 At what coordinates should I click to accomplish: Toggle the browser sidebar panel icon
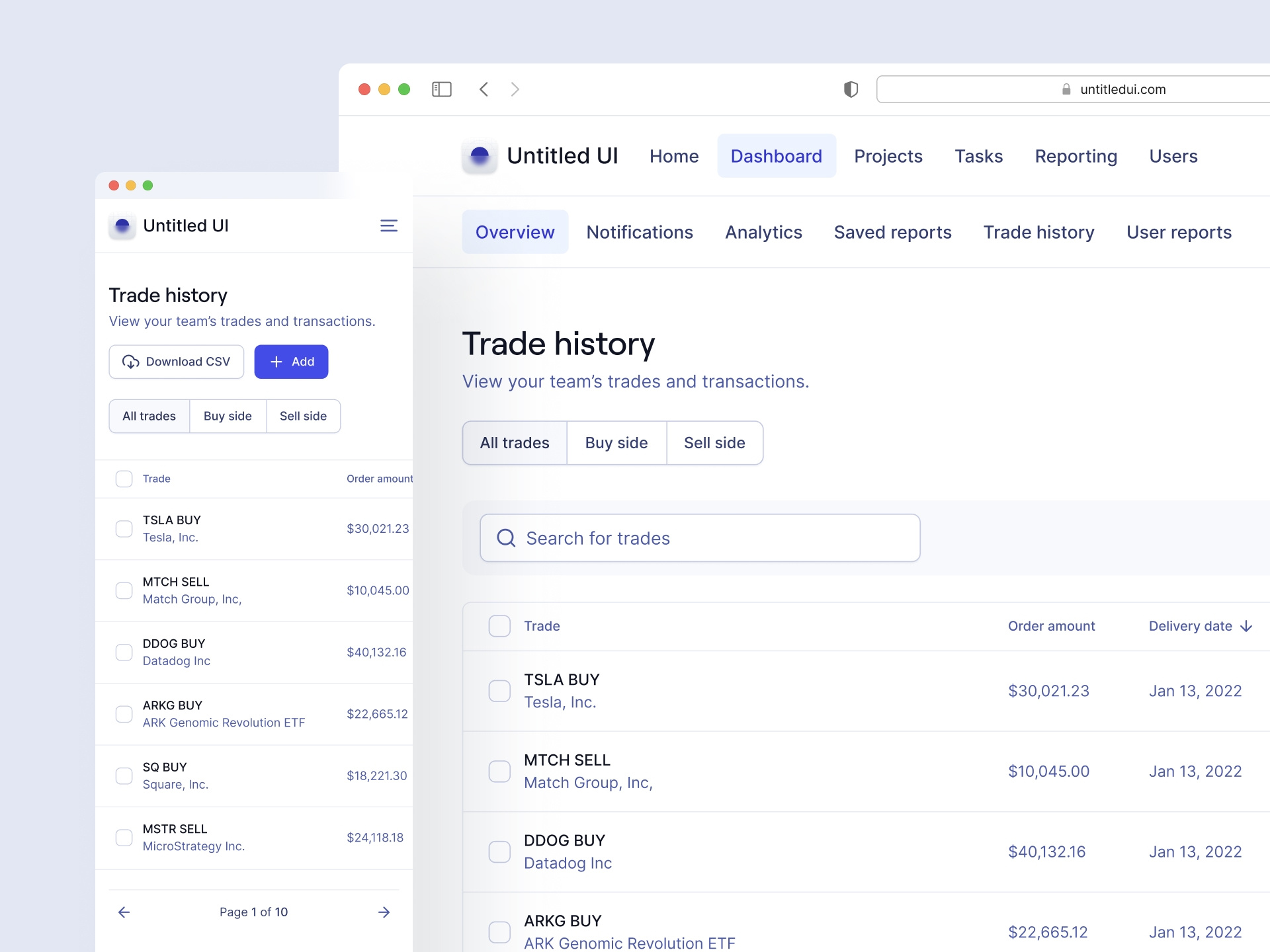[442, 89]
